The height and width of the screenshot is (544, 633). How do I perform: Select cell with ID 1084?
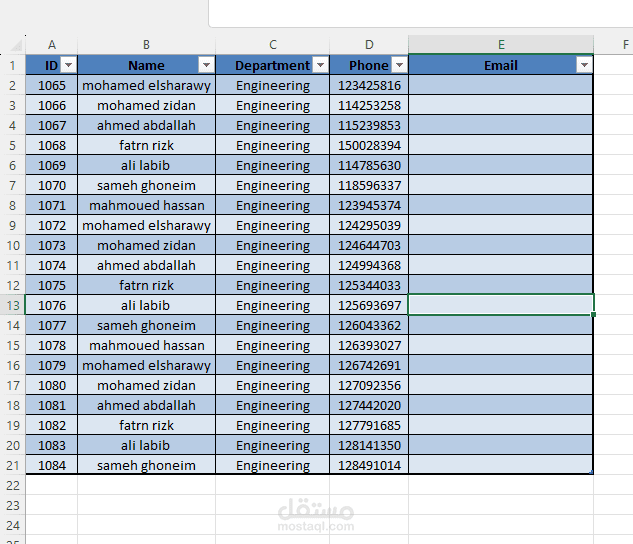[52, 465]
